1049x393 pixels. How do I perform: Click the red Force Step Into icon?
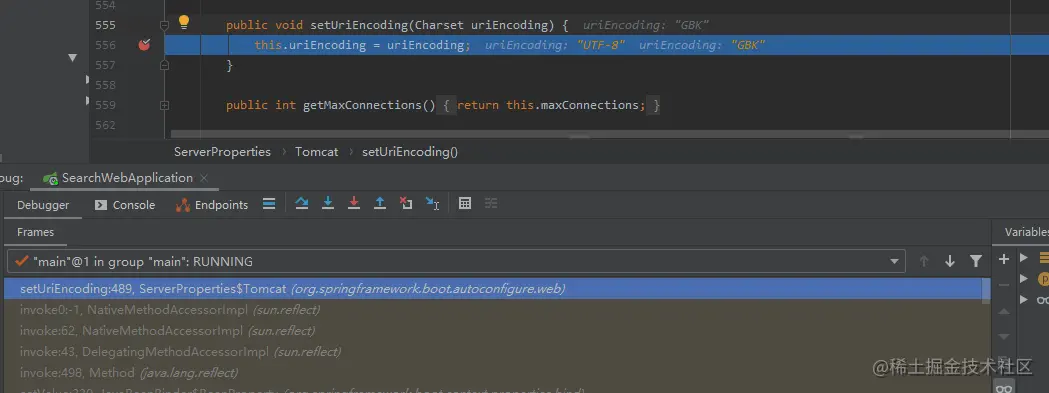[354, 204]
